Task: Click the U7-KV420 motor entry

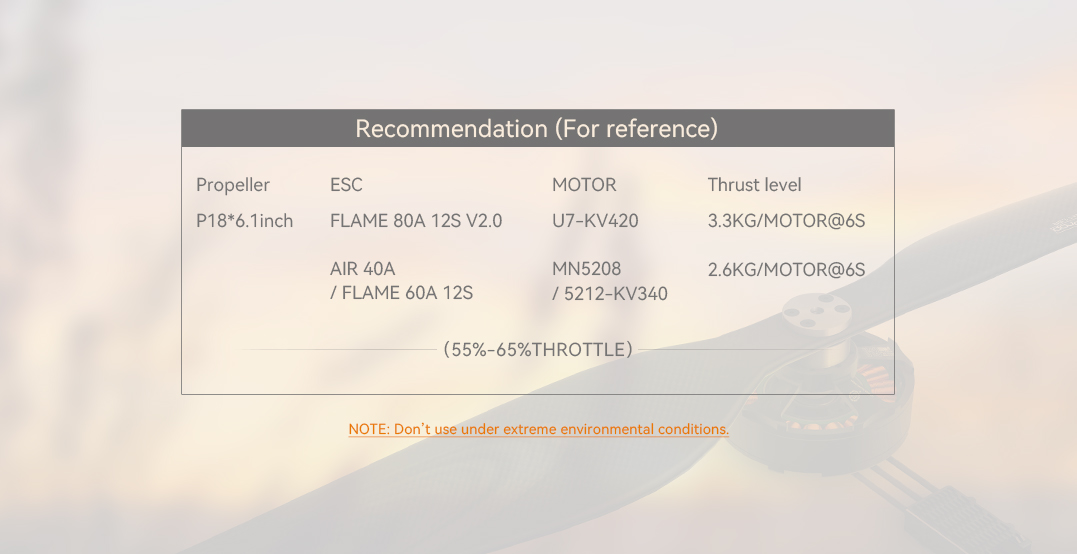Action: [x=595, y=221]
